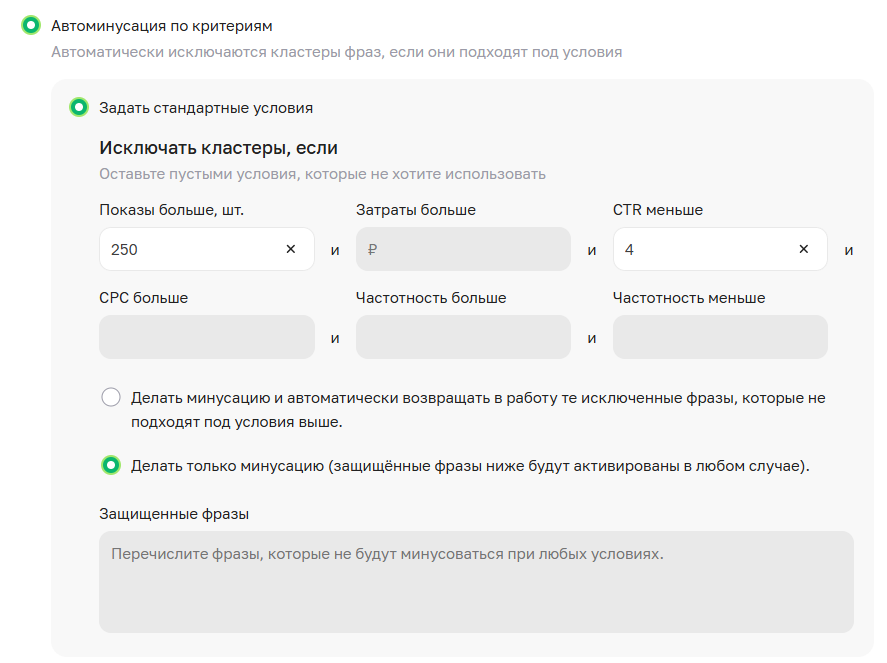Select Задать стандартные условия radio button
The width and height of the screenshot is (887, 663).
click(79, 107)
